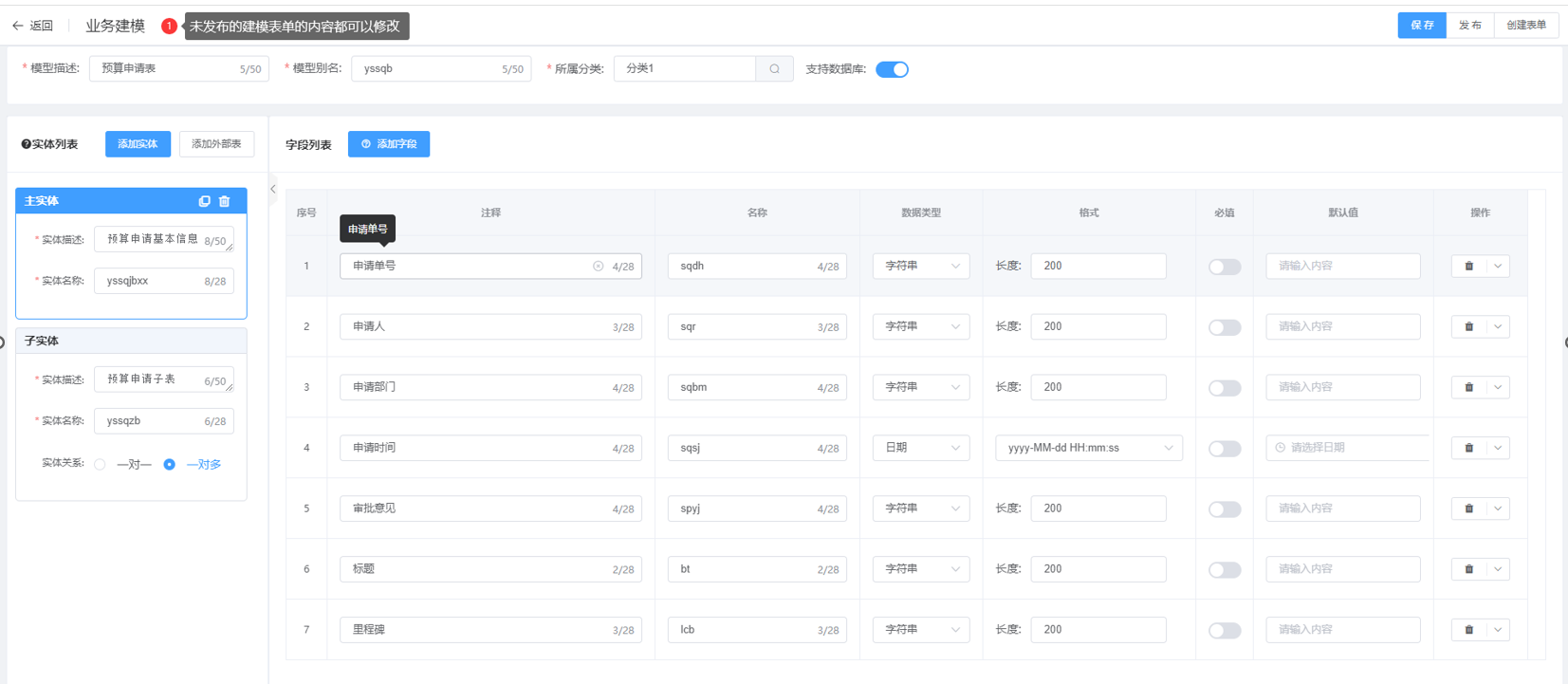Delete field row 1 申请单号 via trash icon
Screen dimensions: 1568x684
(x=1468, y=267)
